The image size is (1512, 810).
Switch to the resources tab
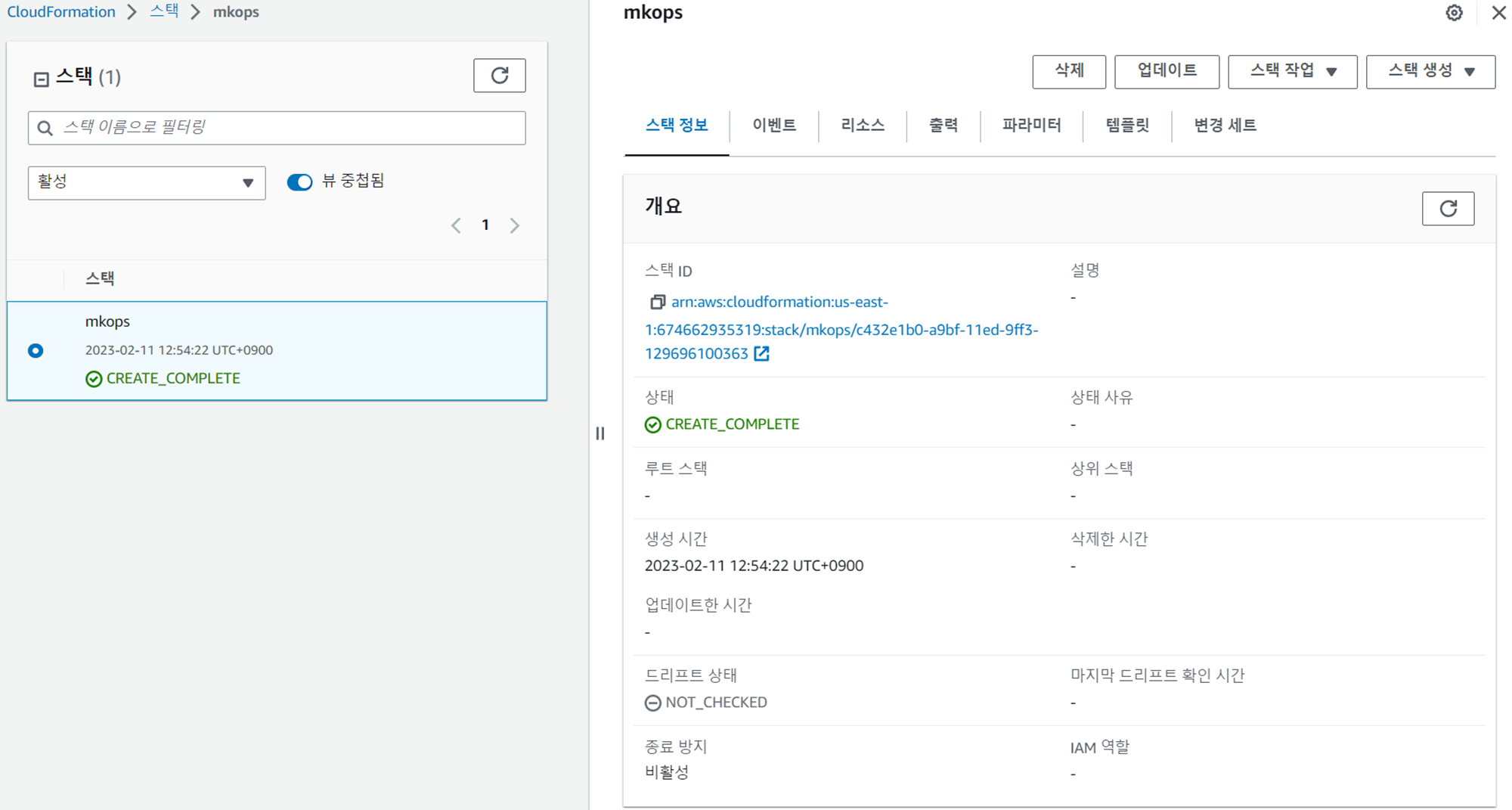[x=862, y=126]
